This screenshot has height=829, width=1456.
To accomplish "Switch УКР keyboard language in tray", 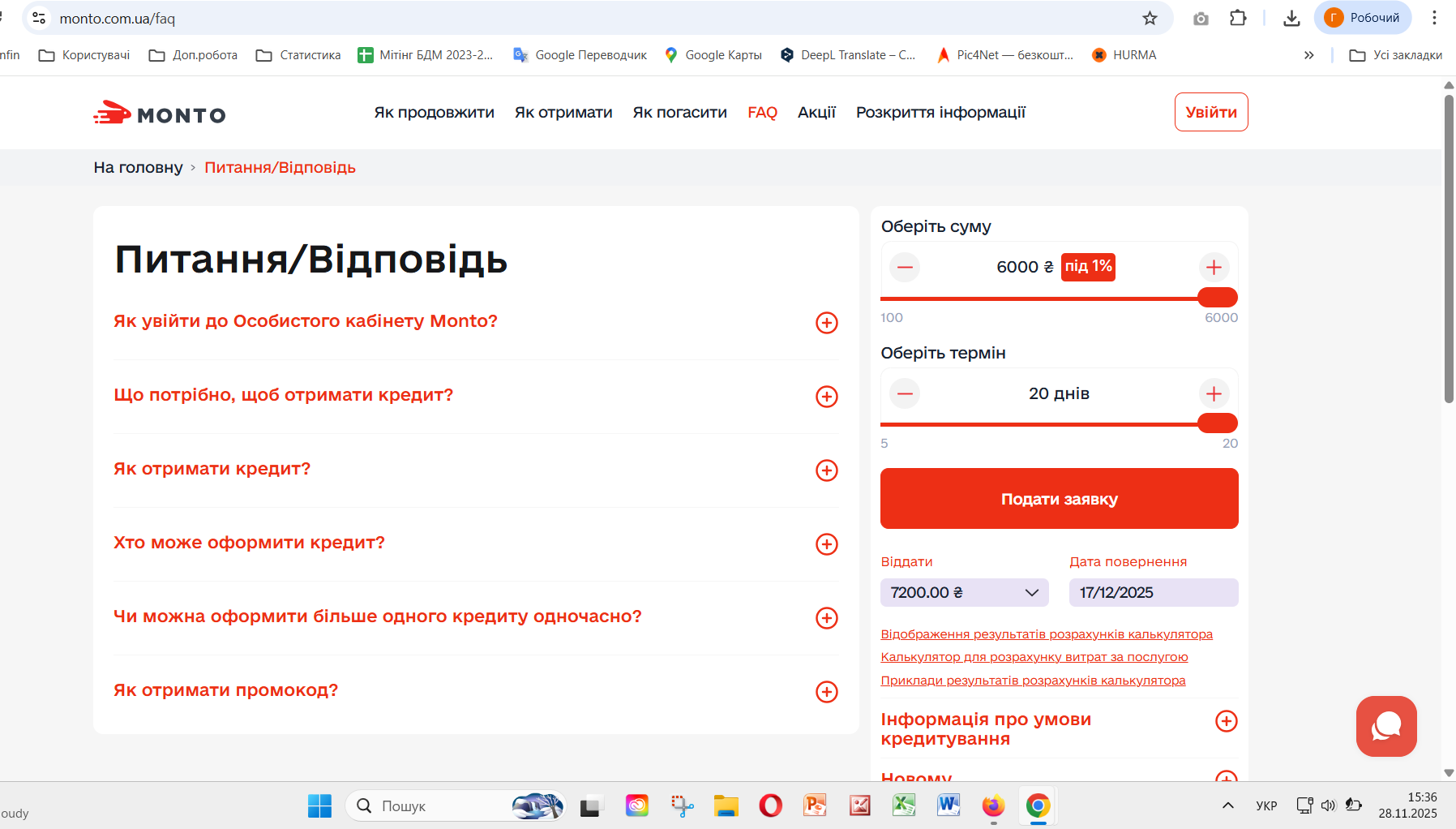I will click(x=1266, y=805).
